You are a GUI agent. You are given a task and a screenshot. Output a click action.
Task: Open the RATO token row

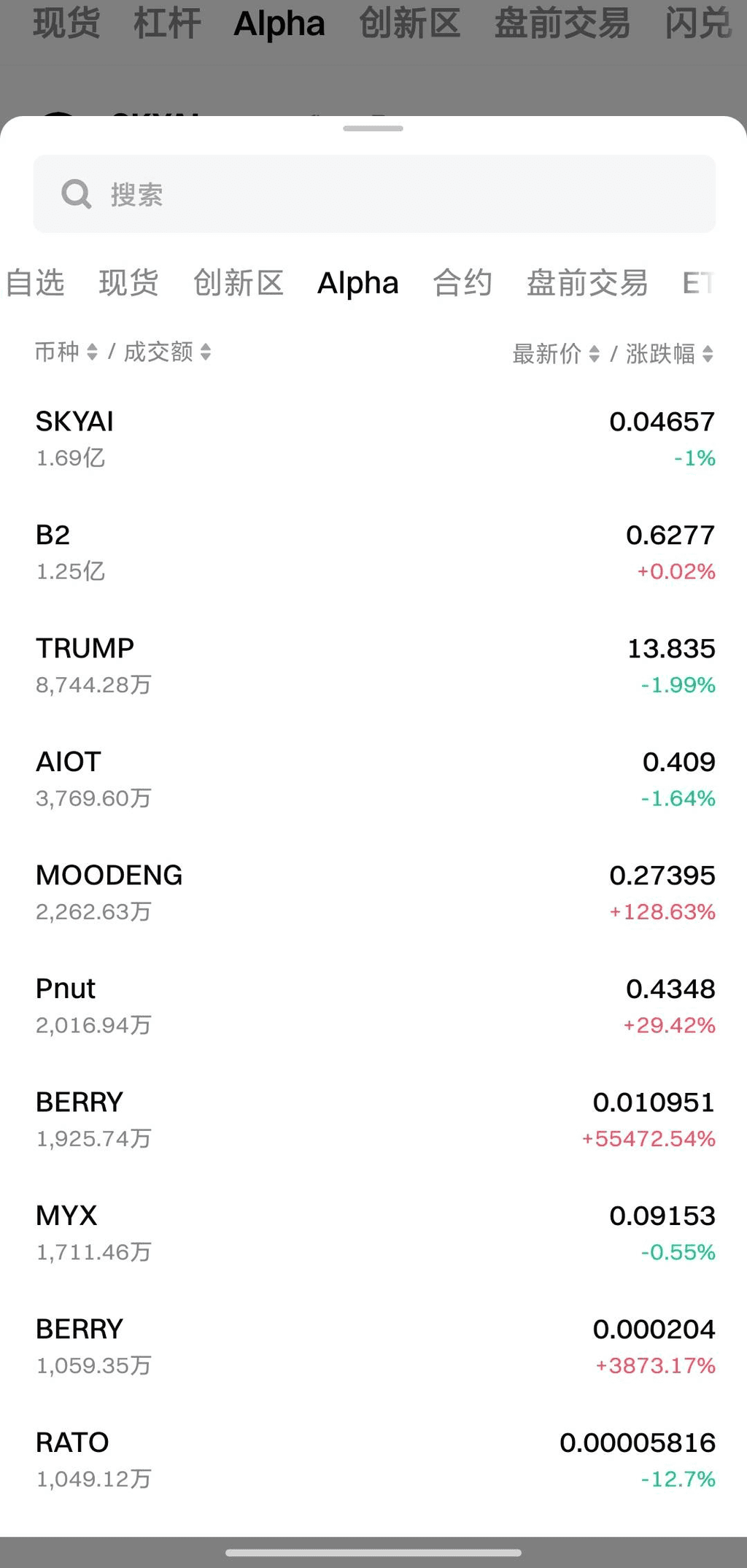(x=373, y=1460)
